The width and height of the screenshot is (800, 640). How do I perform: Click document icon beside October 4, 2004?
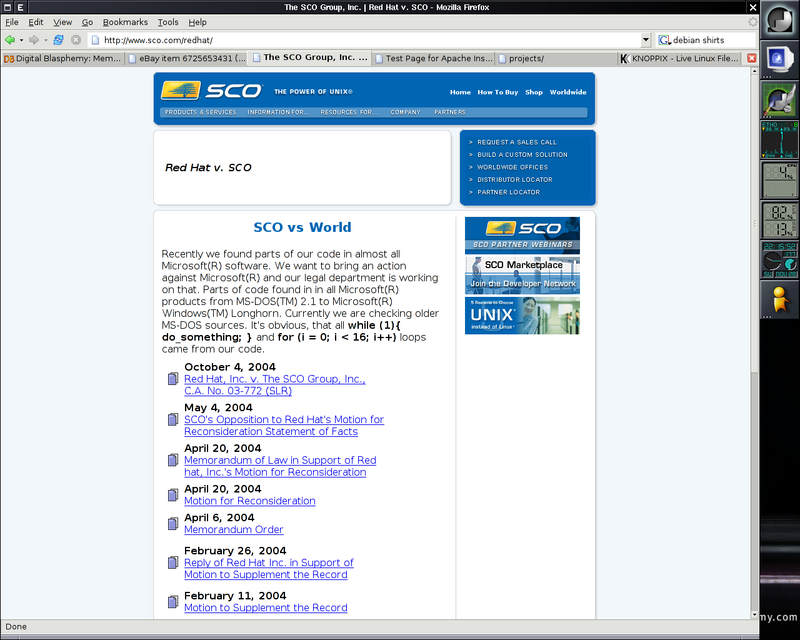tap(173, 379)
